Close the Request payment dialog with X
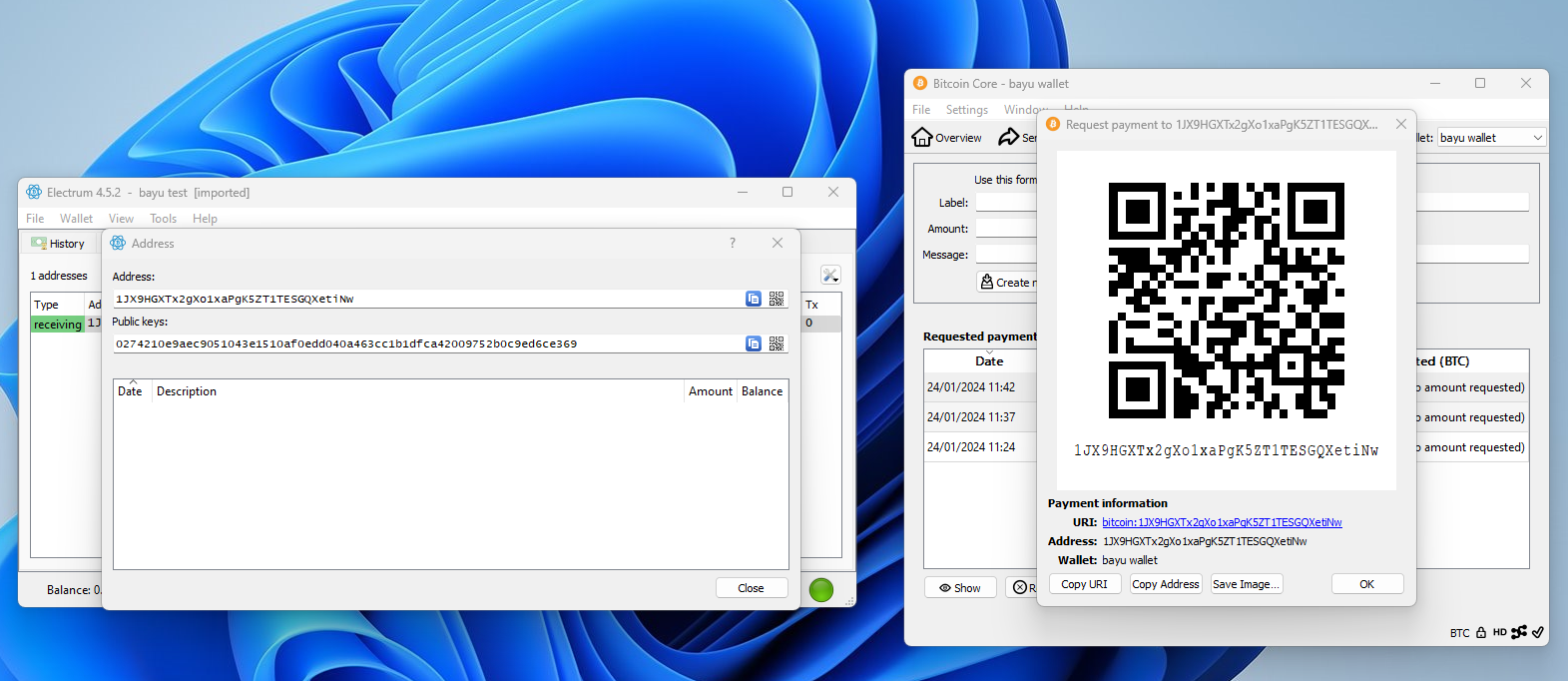 (1401, 124)
